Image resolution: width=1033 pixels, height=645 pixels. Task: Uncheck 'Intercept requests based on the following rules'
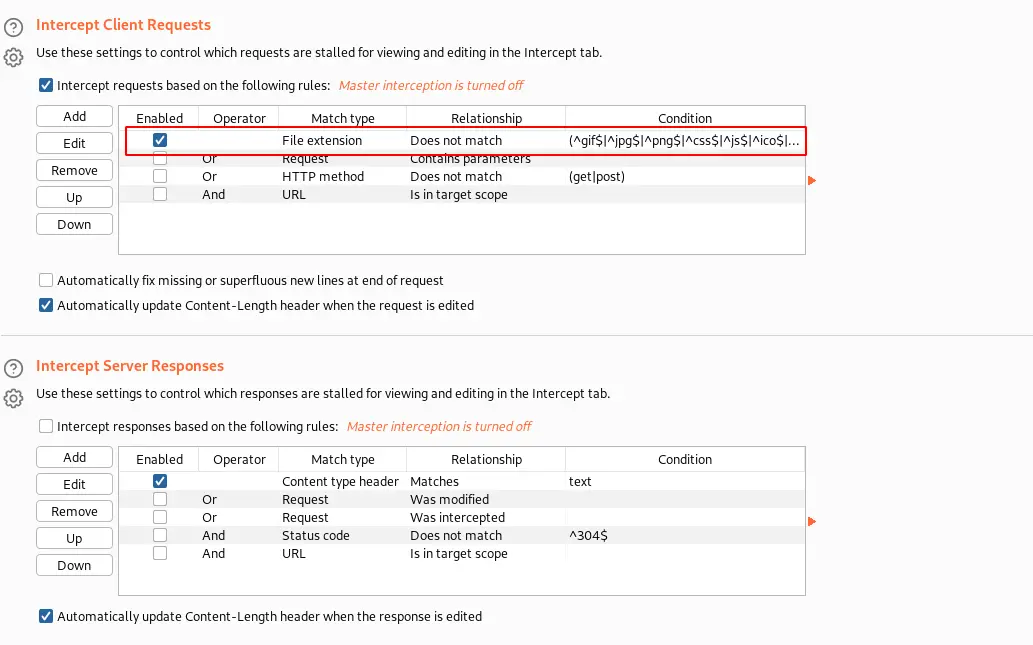(46, 86)
